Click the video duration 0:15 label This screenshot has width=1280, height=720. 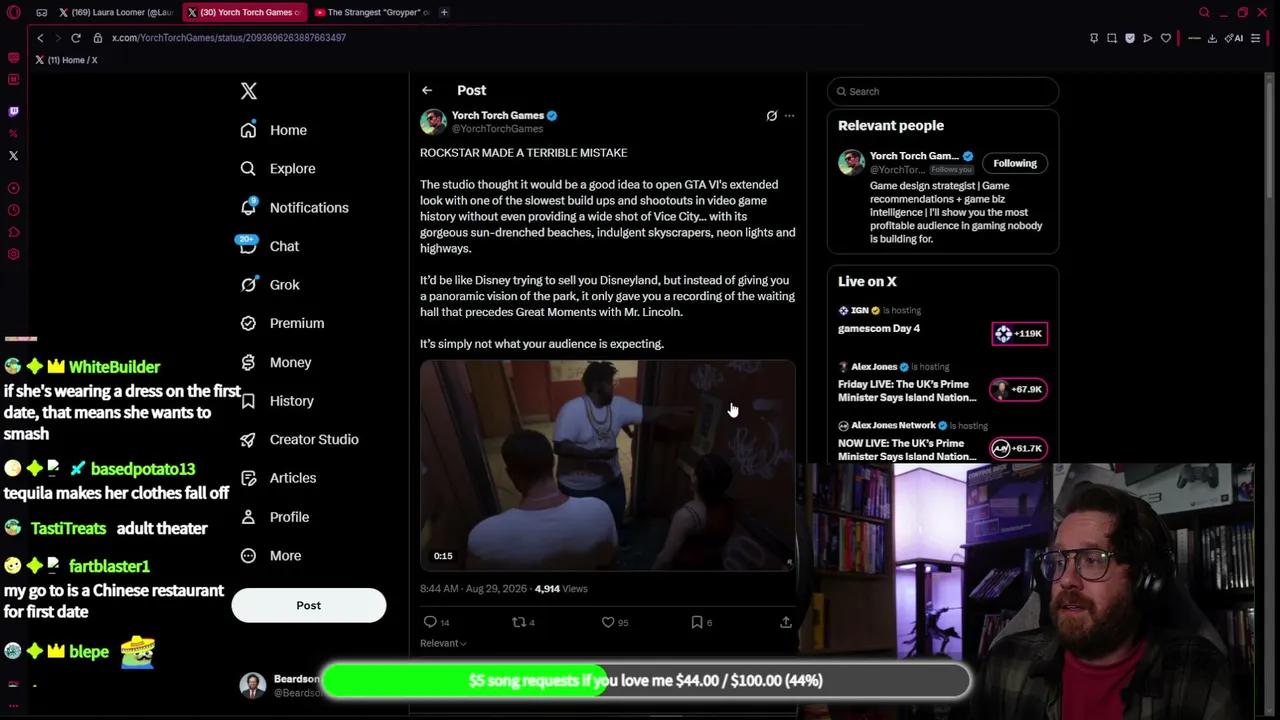point(443,556)
